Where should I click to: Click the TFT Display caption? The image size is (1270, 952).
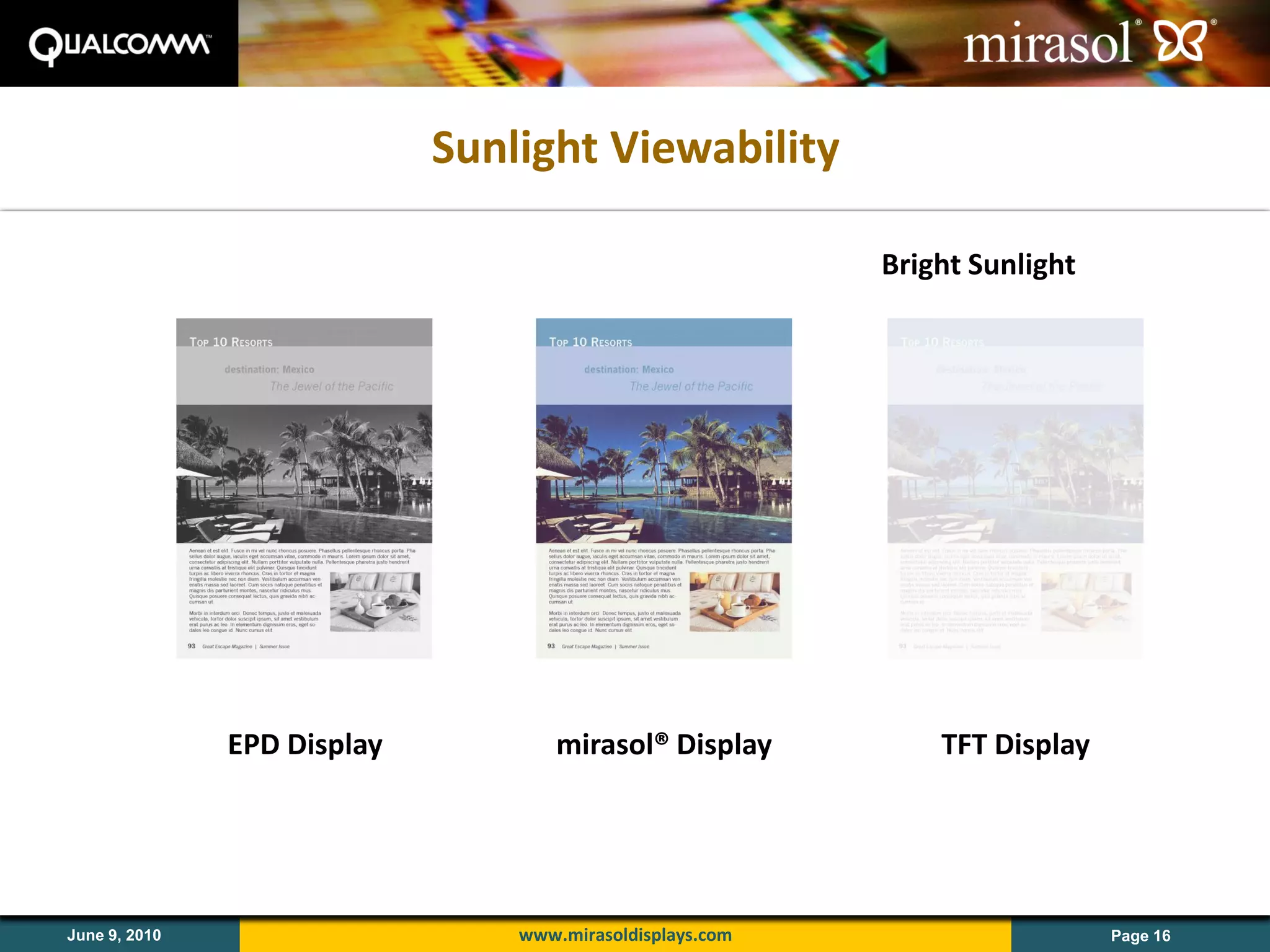click(x=1015, y=745)
